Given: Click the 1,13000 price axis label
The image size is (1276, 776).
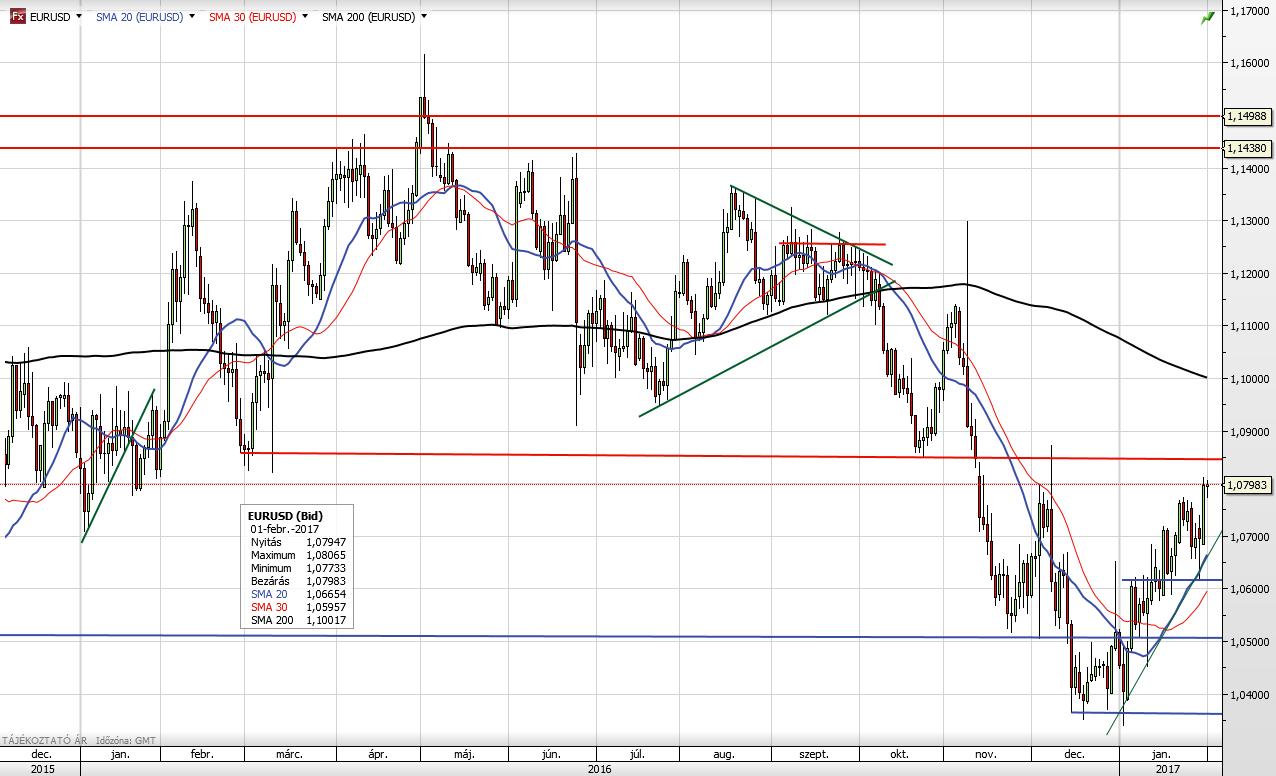Looking at the screenshot, I should tap(1250, 221).
